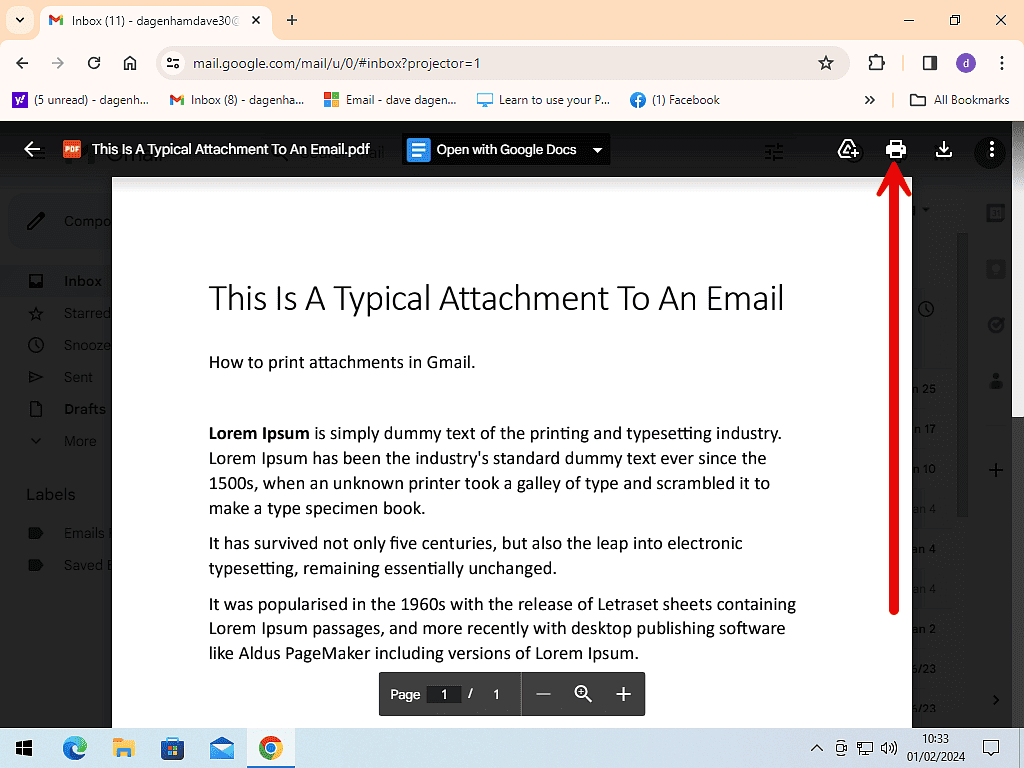Add the PDF to My Drive
Image resolution: width=1024 pixels, height=768 pixels.
click(x=848, y=149)
